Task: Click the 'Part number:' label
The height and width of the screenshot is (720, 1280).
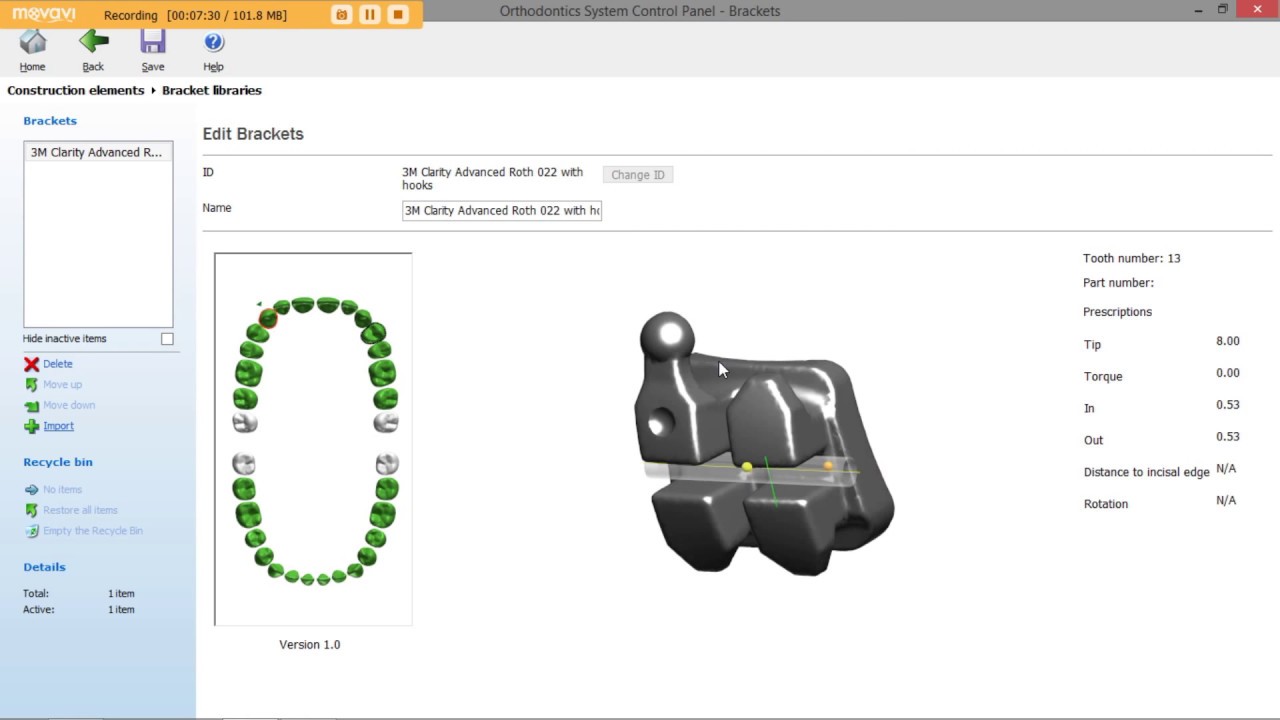Action: [1118, 283]
